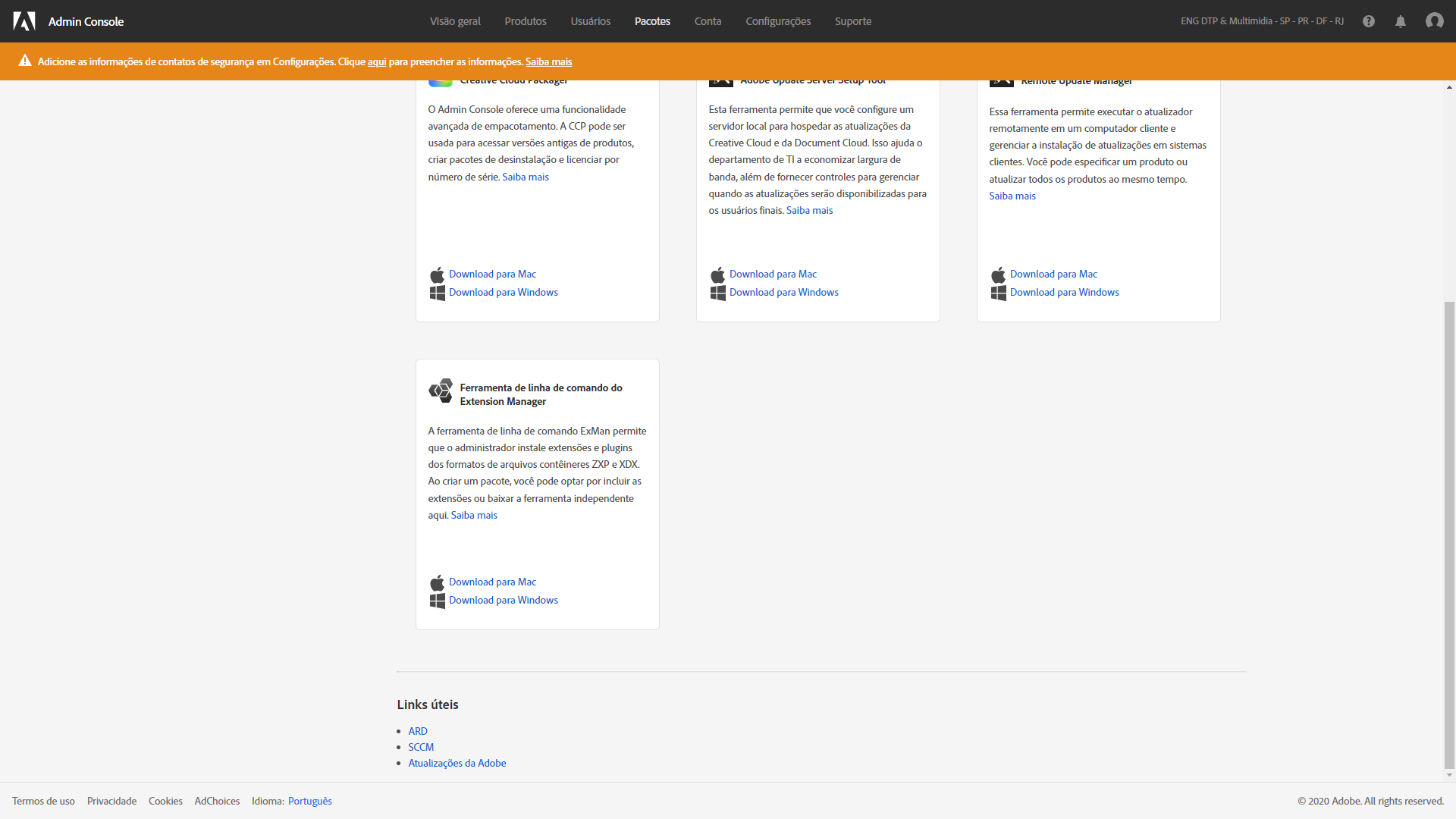
Task: Expand the Configurações menu
Action: 778,21
